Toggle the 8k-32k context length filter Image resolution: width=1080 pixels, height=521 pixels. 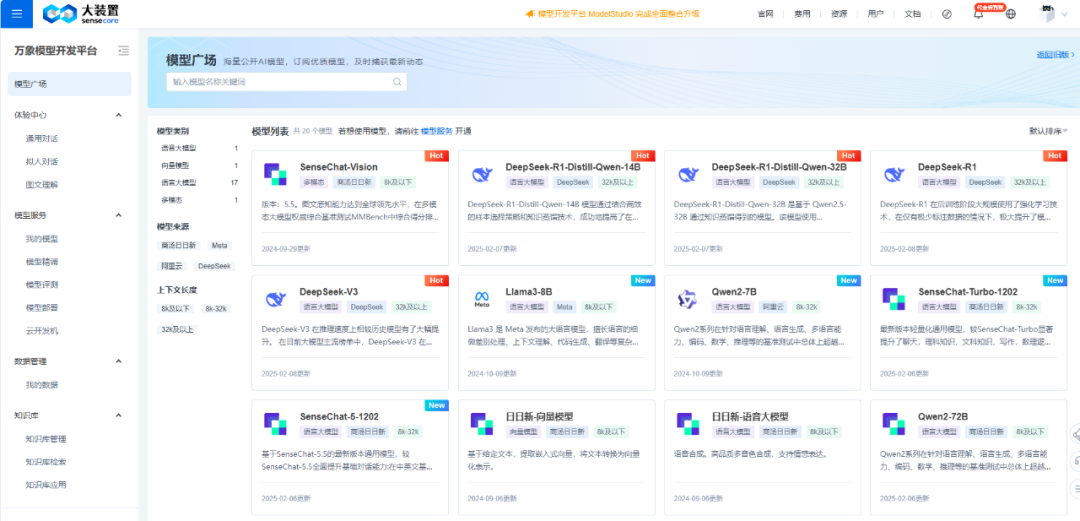(216, 309)
